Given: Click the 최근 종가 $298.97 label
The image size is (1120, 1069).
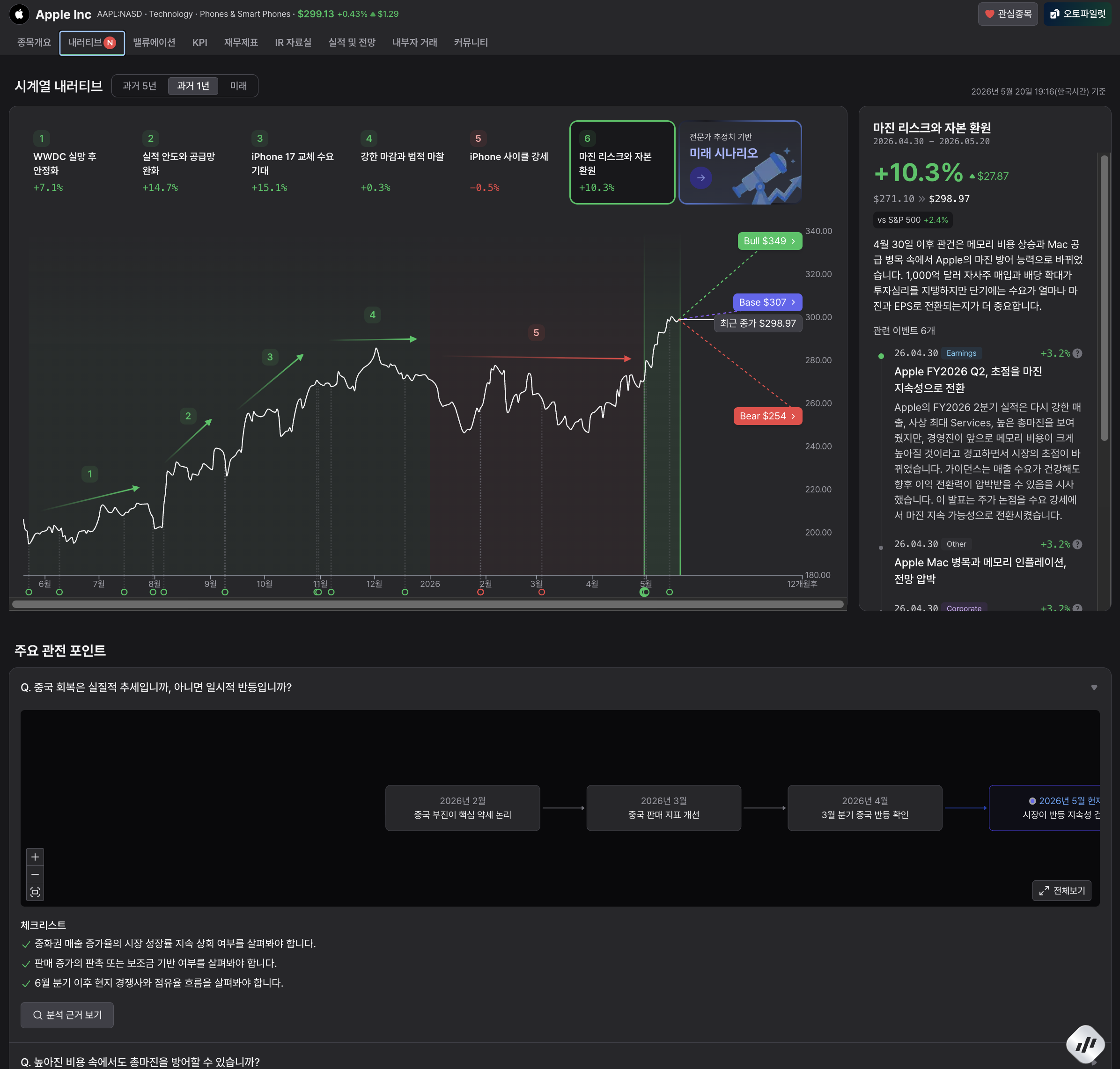Looking at the screenshot, I should [758, 323].
